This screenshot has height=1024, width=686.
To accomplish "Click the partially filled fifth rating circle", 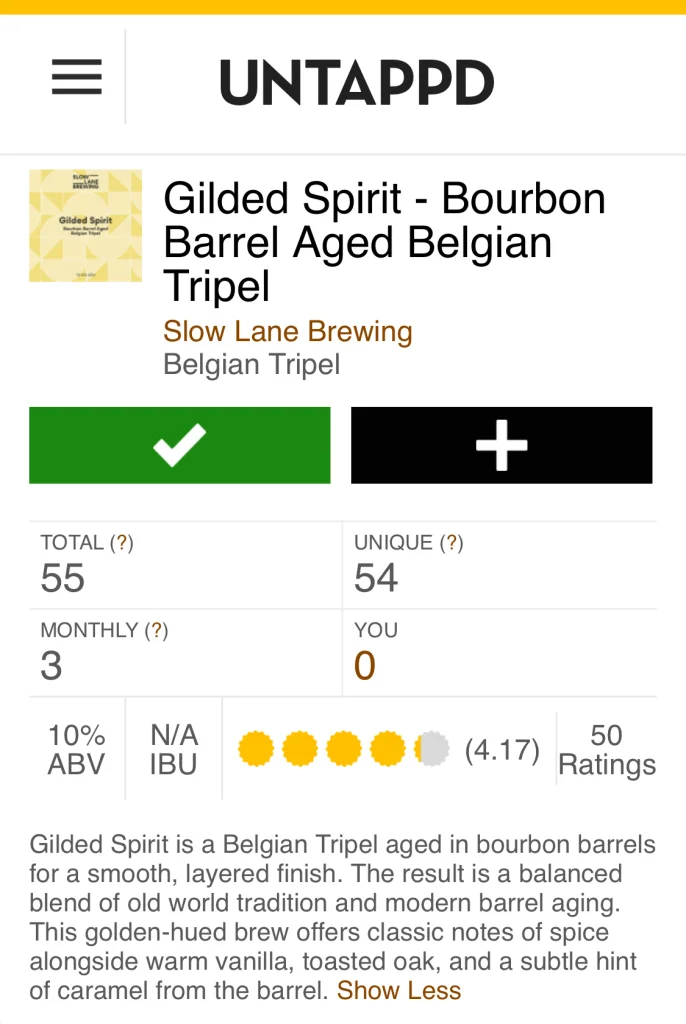I will click(x=432, y=749).
